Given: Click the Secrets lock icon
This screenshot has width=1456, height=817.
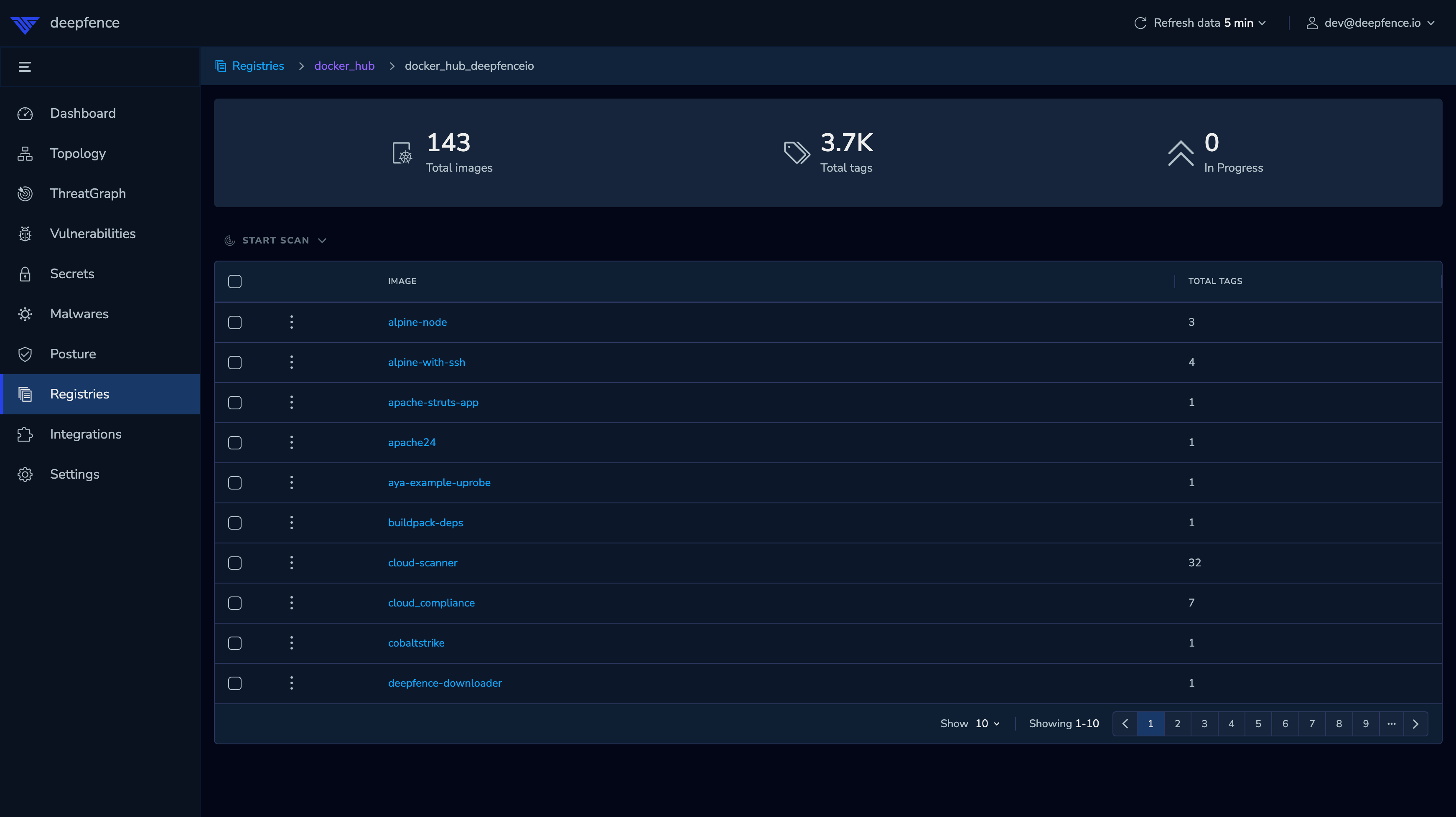Looking at the screenshot, I should tap(25, 274).
